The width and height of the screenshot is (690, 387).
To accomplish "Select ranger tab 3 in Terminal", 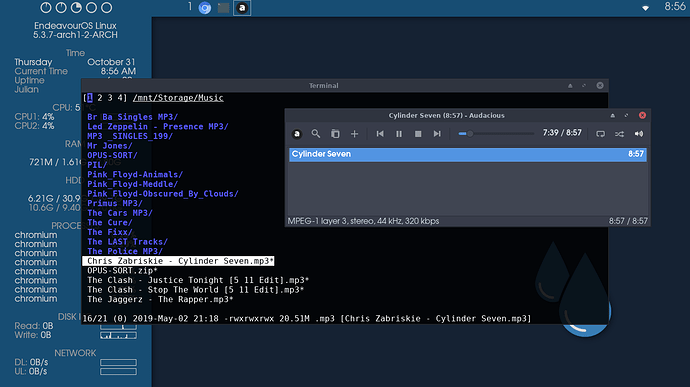I will click(x=110, y=98).
